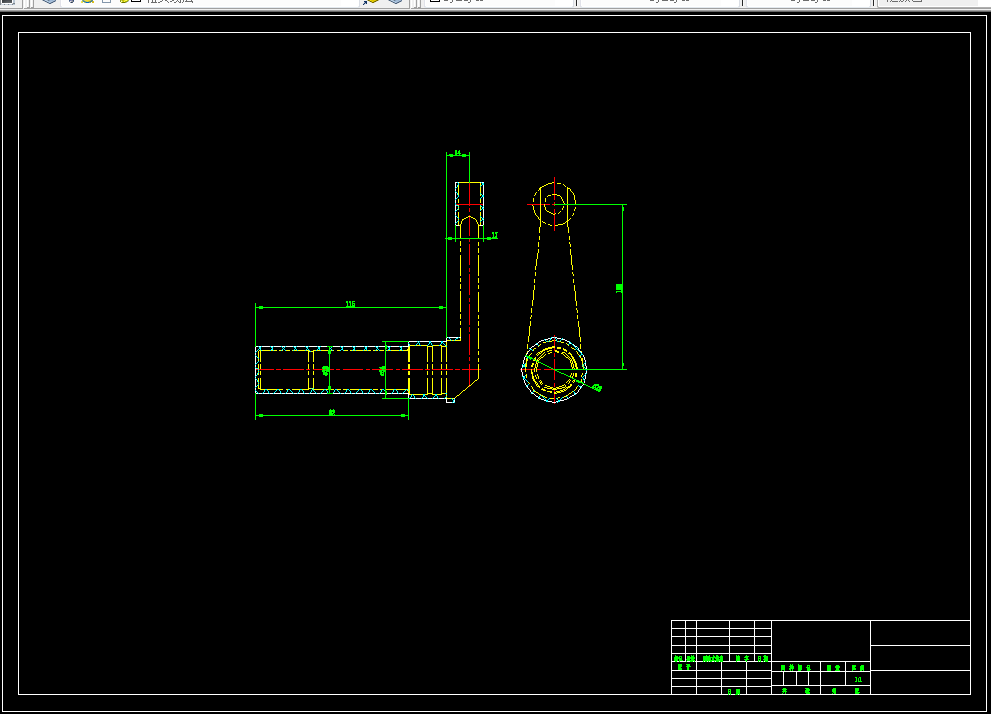Screen dimensions: 991x714
Task: Click the title block cell containing 10
Action: (858, 679)
